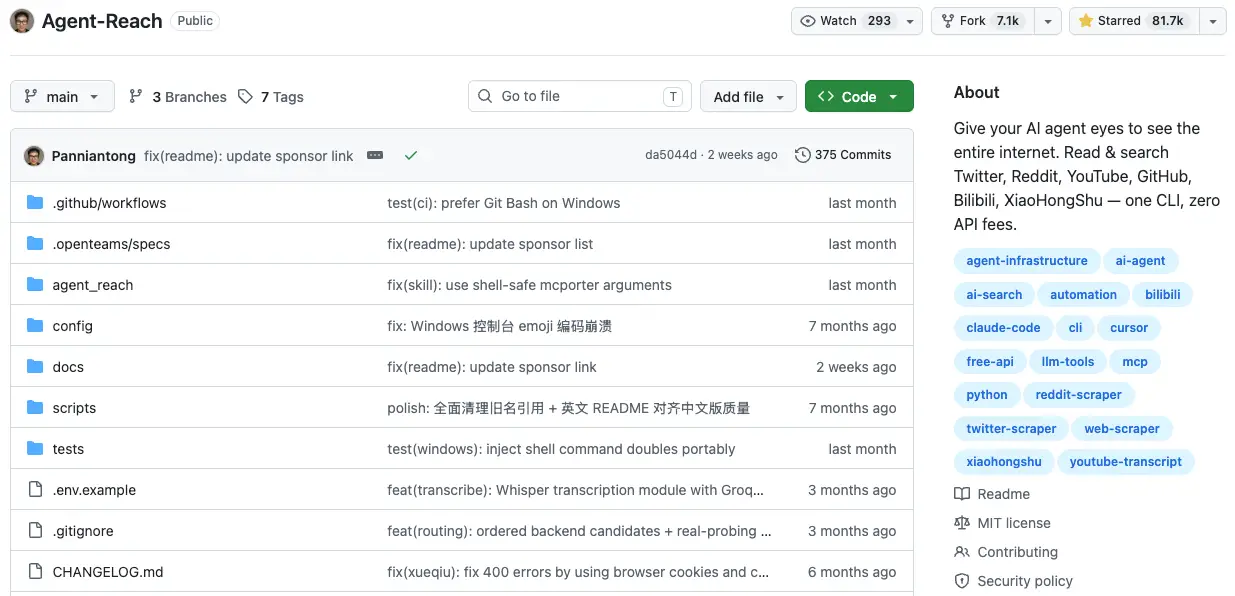This screenshot has height=596, width=1235.
Task: Open the green Code dropdown button
Action: [x=859, y=96]
